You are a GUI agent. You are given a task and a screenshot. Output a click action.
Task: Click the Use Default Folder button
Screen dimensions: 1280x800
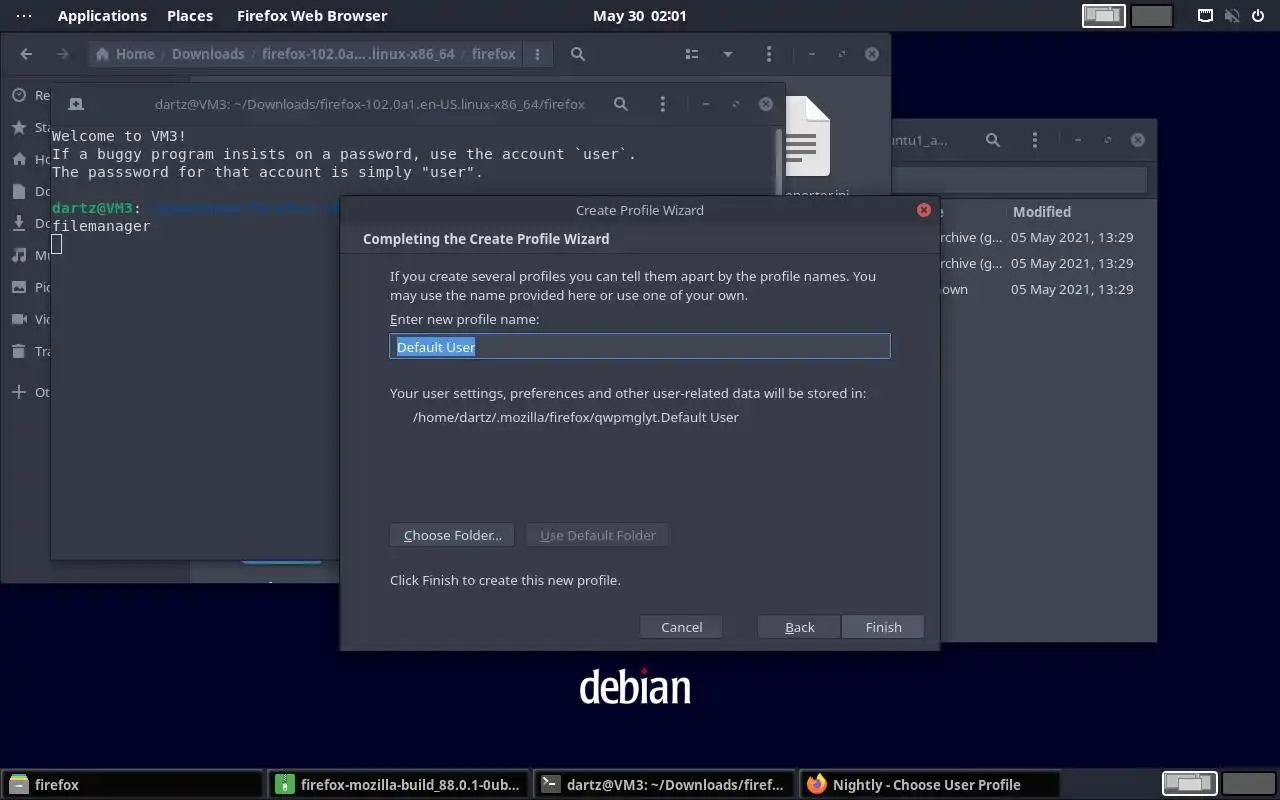[x=598, y=535]
